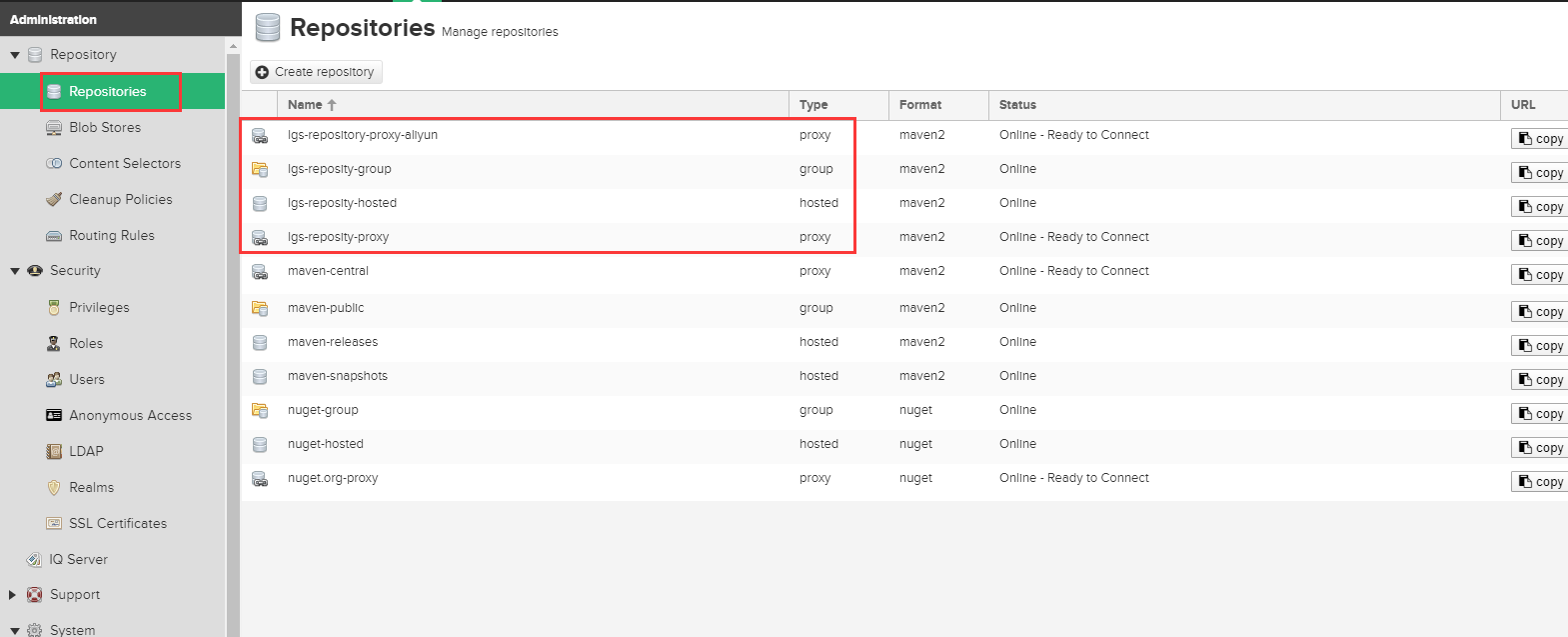Viewport: 1568px width, 637px height.
Task: Click proxy icon of lgs-repository-proxy-aliyun row
Action: pyautogui.click(x=260, y=136)
